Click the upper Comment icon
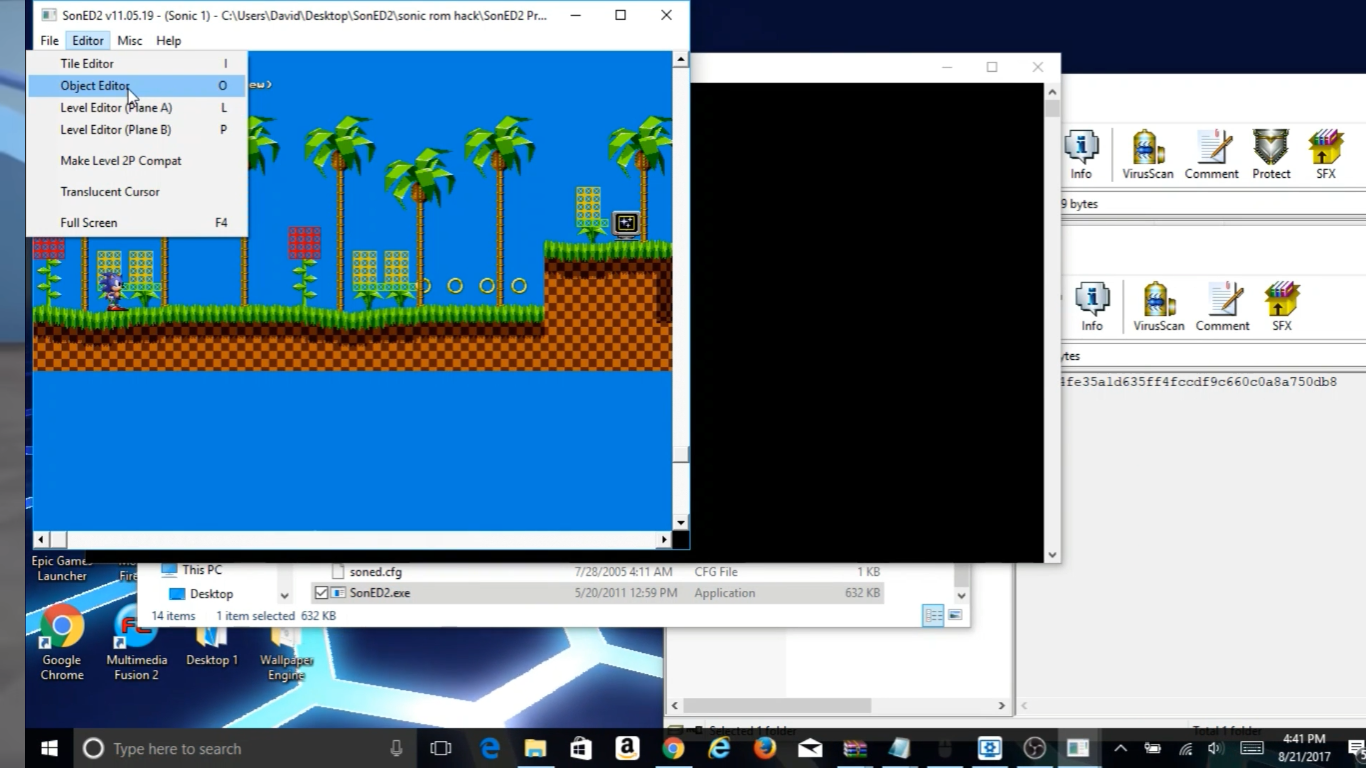Screen dimensions: 1366x768 1212,155
